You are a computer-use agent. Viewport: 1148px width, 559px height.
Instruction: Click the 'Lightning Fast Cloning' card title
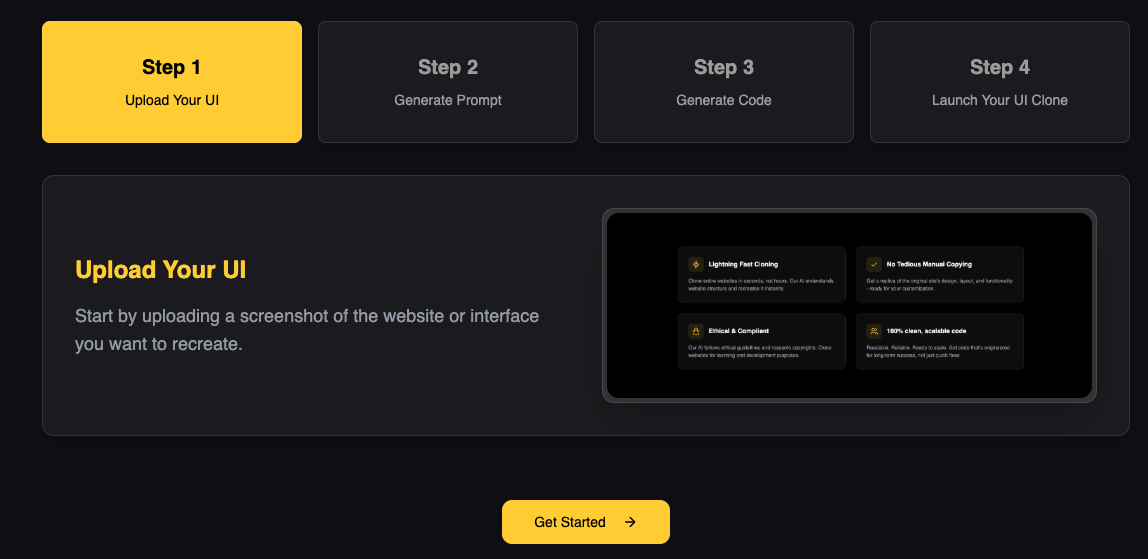(x=743, y=264)
